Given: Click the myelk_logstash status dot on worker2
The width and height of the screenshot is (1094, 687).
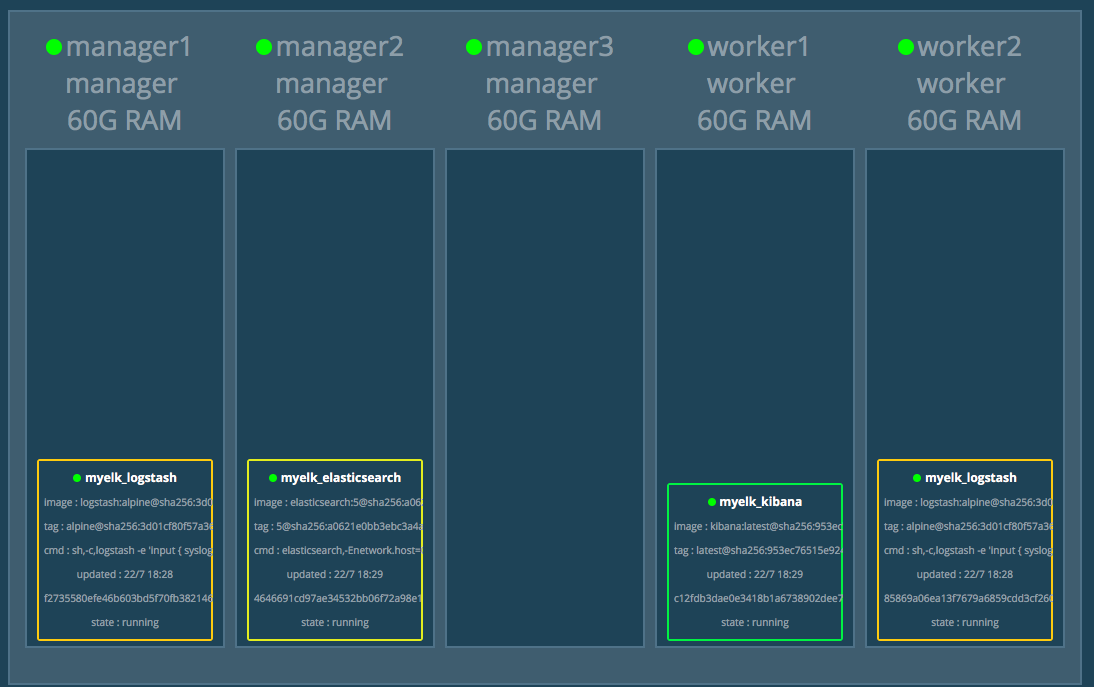Looking at the screenshot, I should [917, 478].
